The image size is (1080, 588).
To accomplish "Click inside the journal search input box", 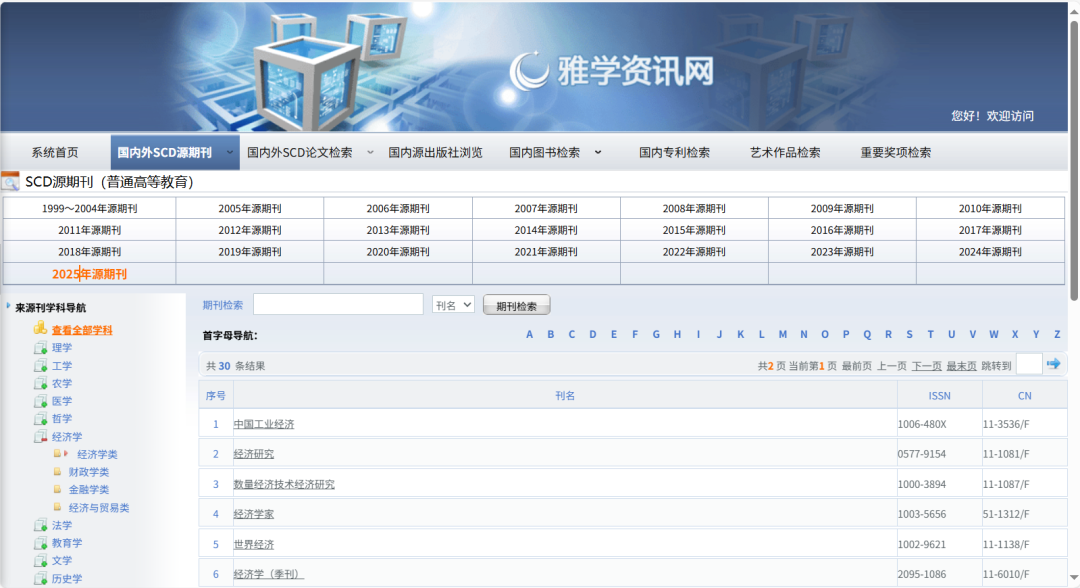I will click(x=337, y=304).
